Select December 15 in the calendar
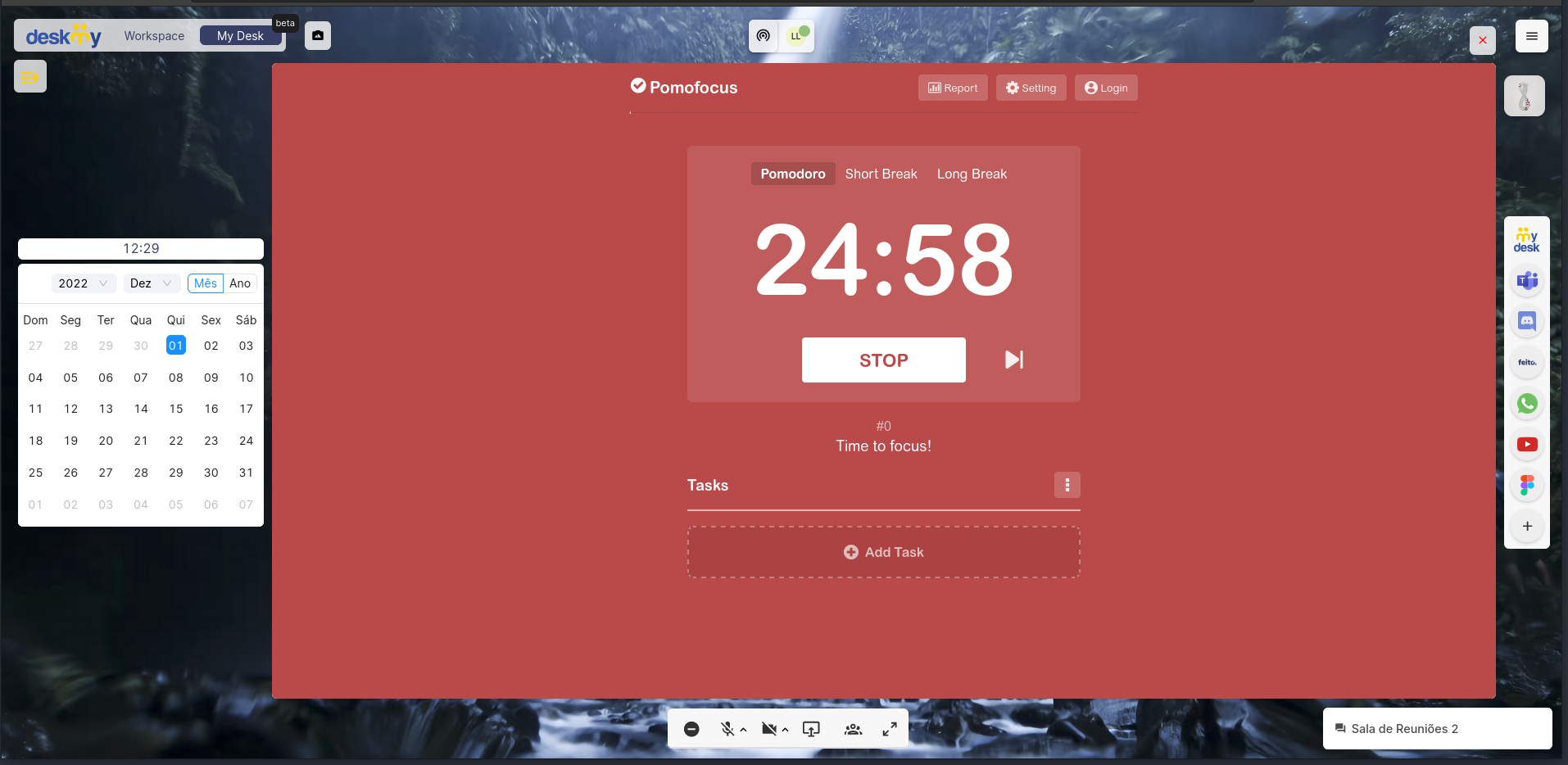 176,409
